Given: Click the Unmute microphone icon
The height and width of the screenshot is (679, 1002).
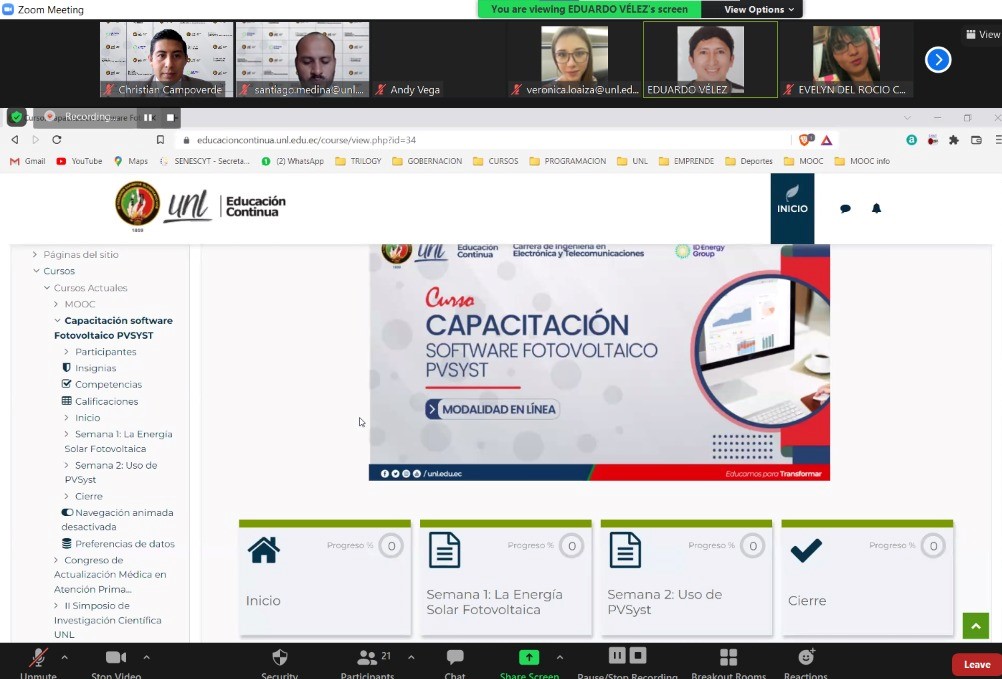Looking at the screenshot, I should pos(39,657).
